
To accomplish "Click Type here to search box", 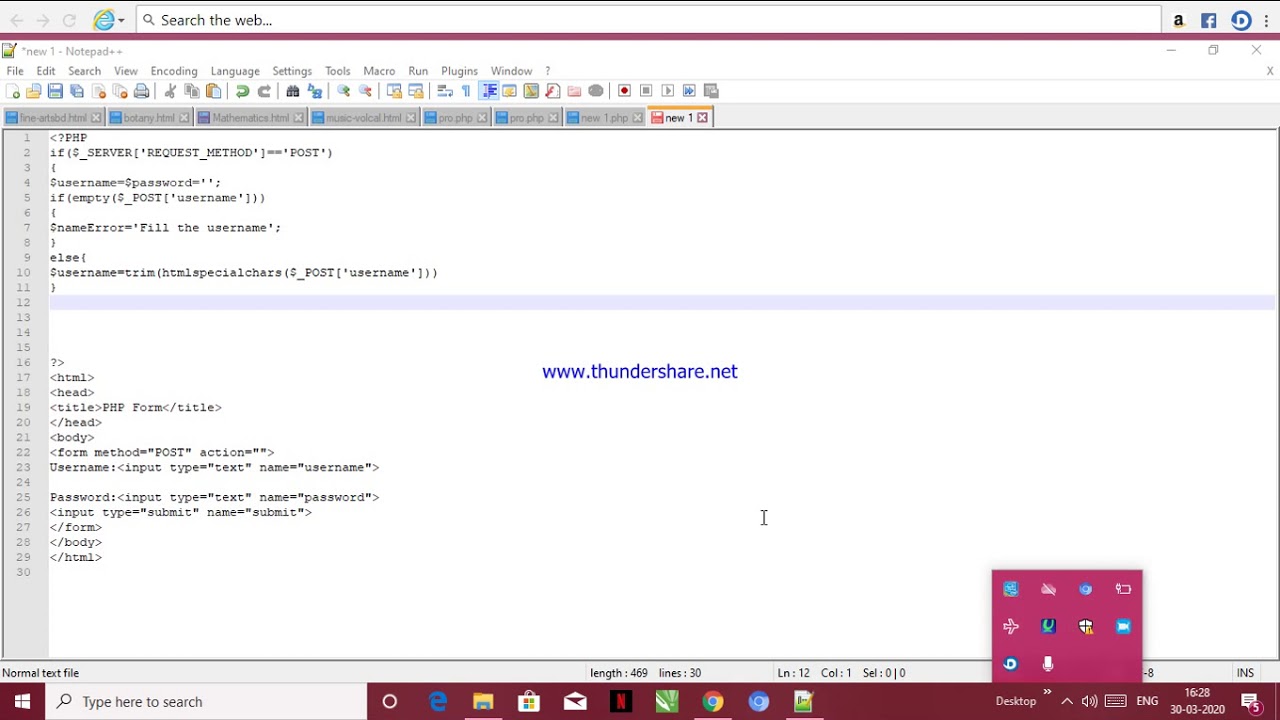I will (x=206, y=702).
